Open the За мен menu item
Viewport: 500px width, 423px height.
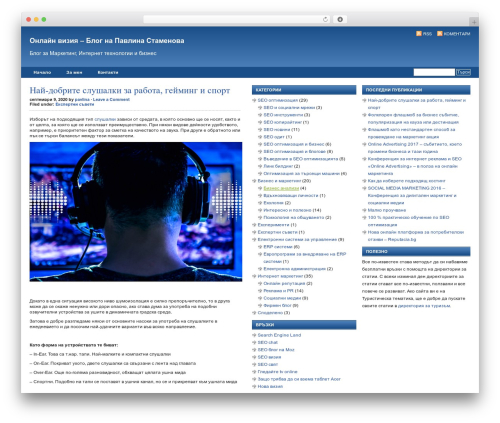(74, 72)
